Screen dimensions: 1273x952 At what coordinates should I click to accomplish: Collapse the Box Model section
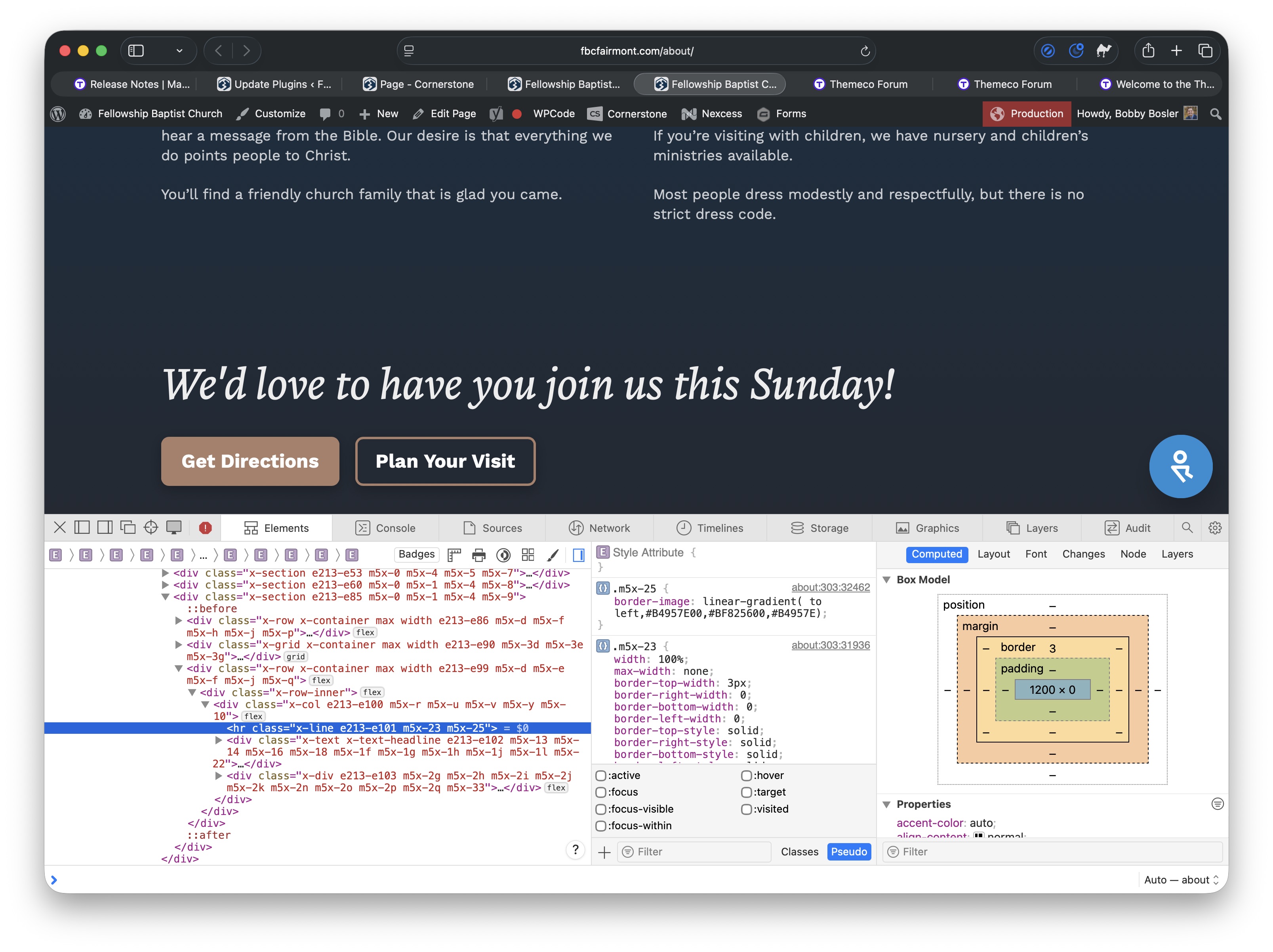(x=887, y=579)
